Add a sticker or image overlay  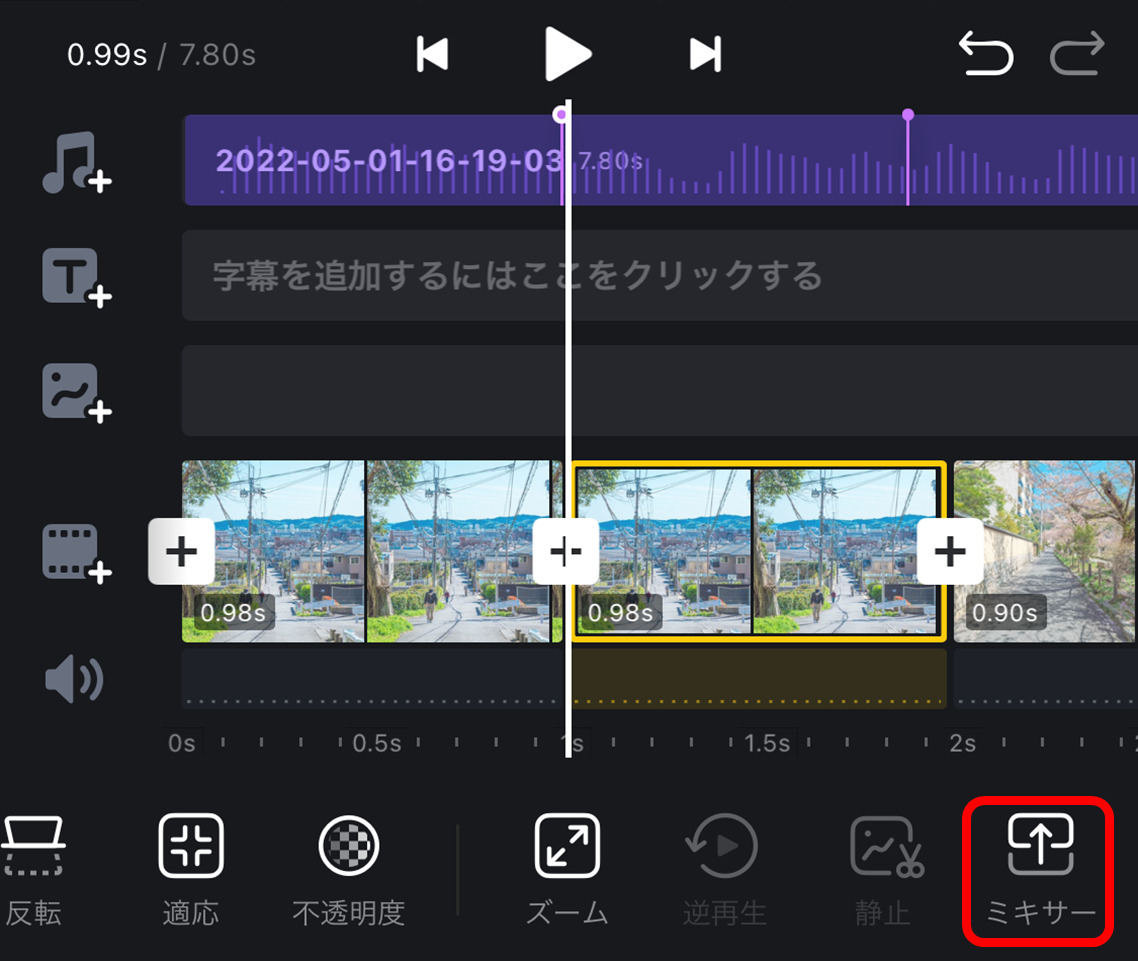(76, 393)
